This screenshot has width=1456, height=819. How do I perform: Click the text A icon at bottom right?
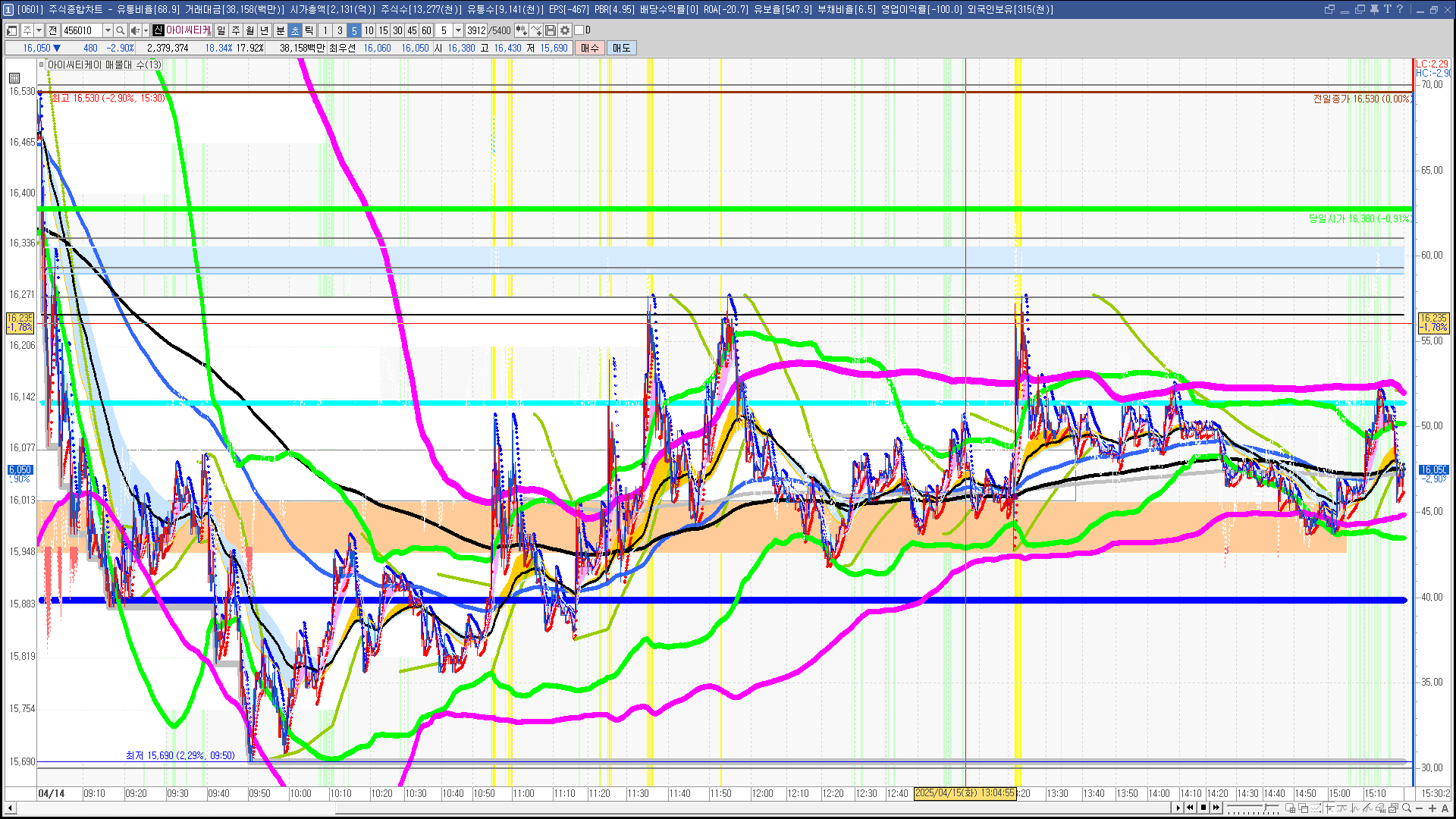point(1445,808)
